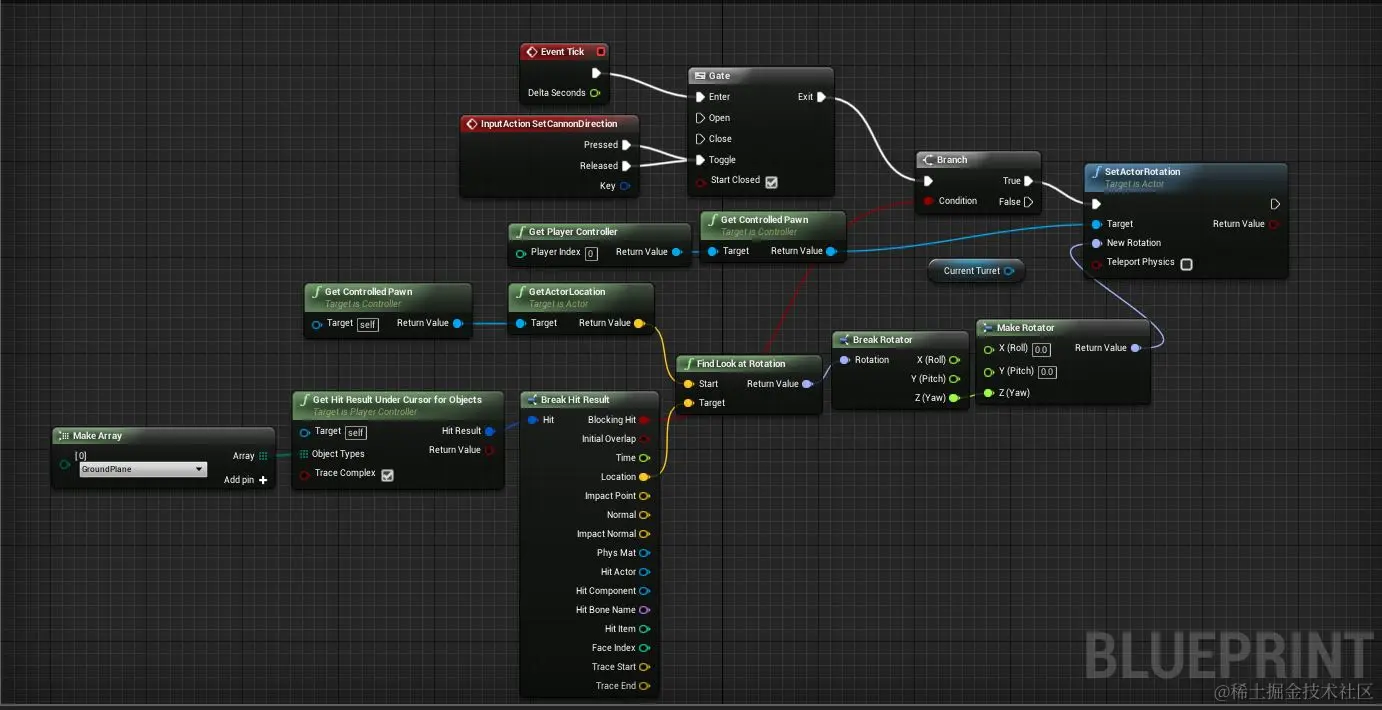1382x710 pixels.
Task: Click the Current Turret variable output pin
Action: coord(1008,271)
